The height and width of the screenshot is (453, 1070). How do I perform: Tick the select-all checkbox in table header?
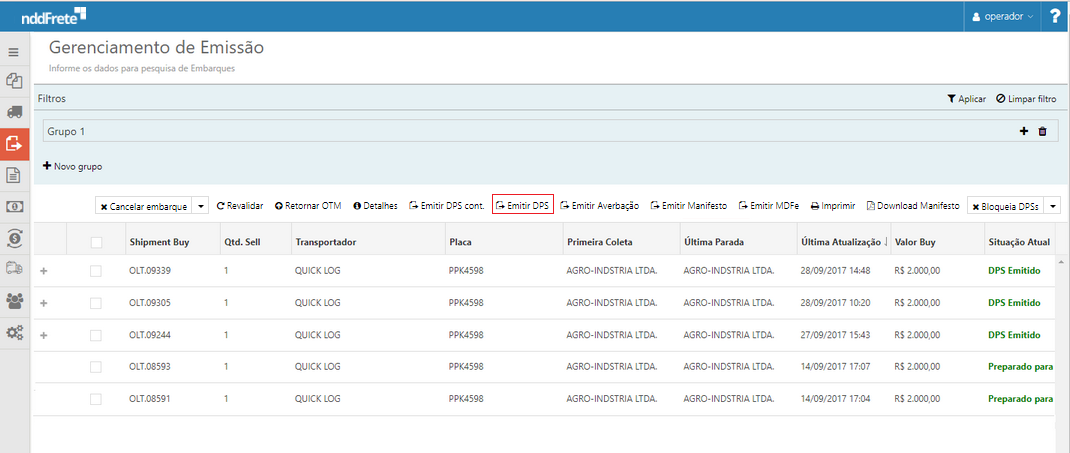[x=96, y=242]
